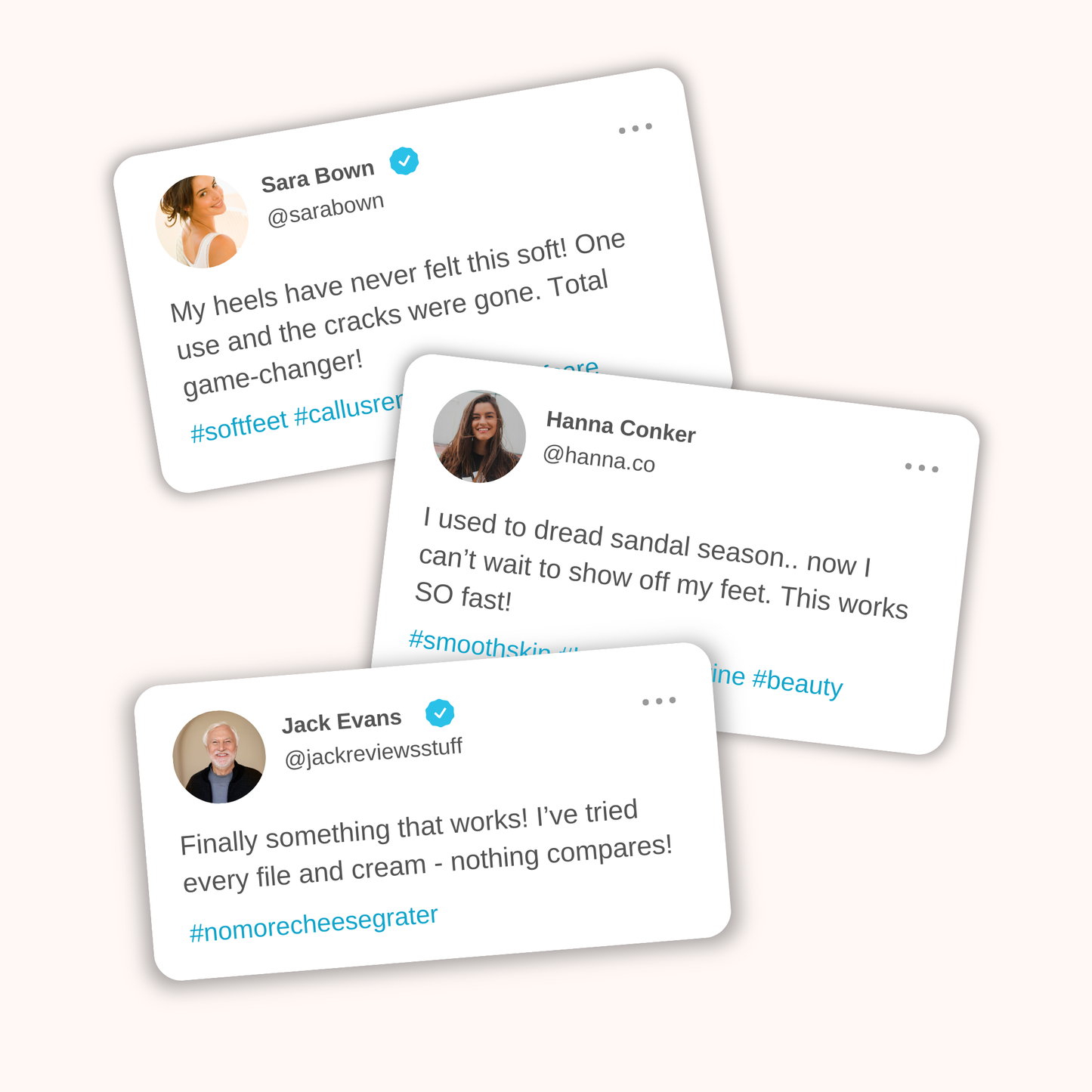
Task: Click the verified badge beside Sara Bown
Action: click(404, 161)
